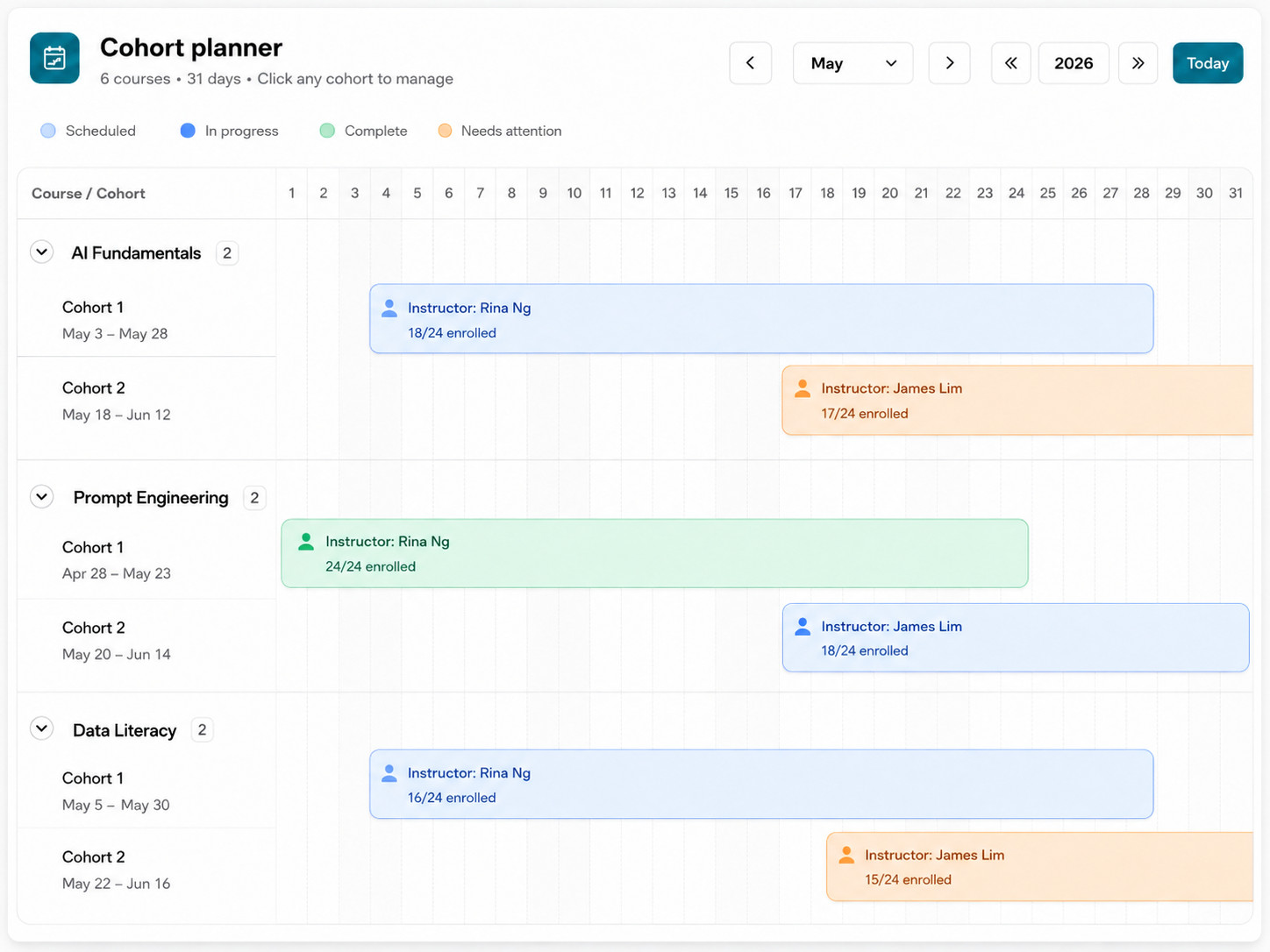1270x952 pixels.
Task: Select Cohort 1 row dated May 3 – May 28
Action: [x=146, y=320]
